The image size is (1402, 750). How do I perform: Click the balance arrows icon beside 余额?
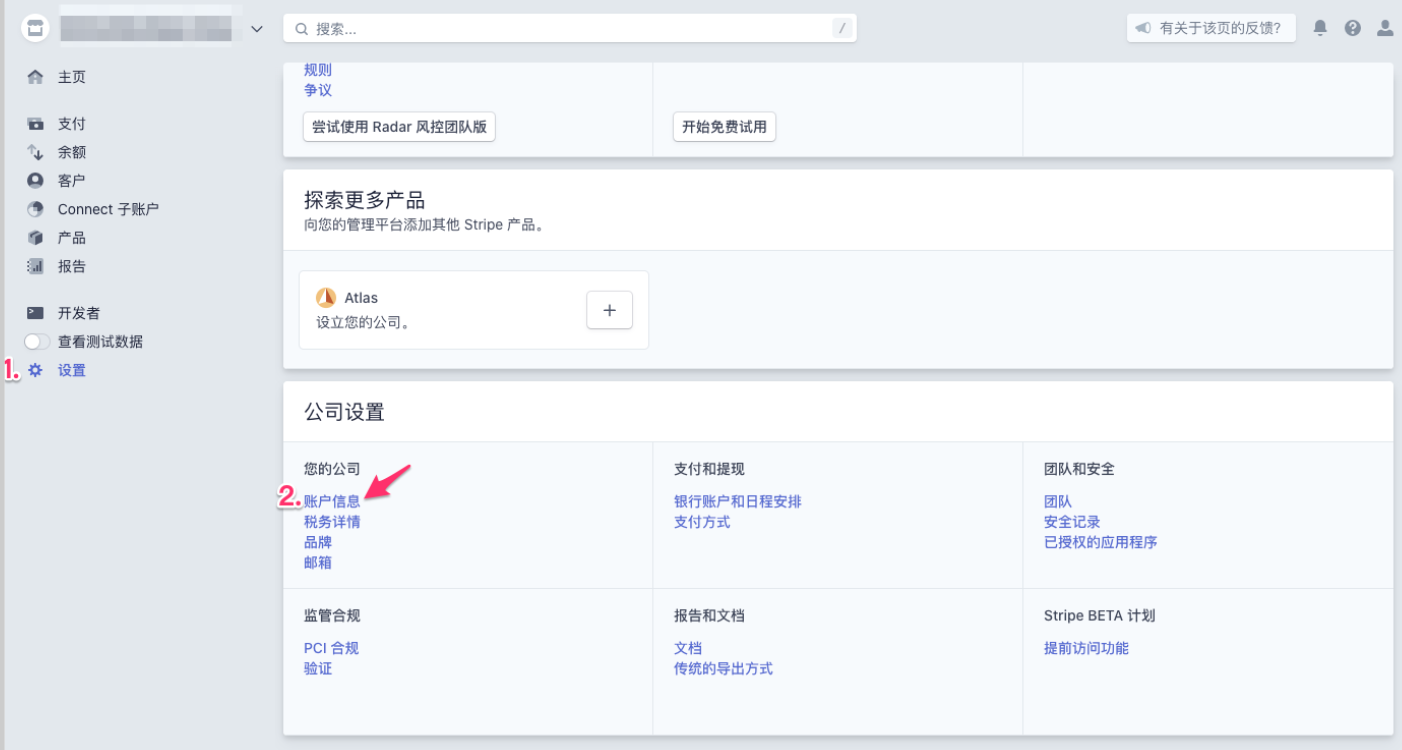tap(36, 152)
